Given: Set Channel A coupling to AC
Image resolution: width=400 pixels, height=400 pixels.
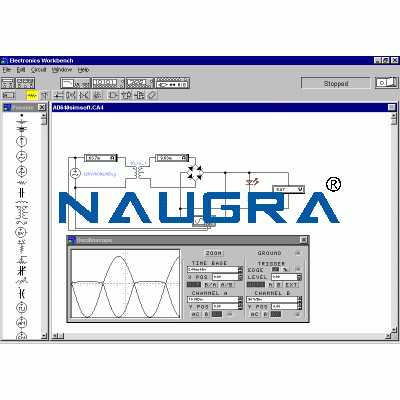Looking at the screenshot, I should pos(195,314).
